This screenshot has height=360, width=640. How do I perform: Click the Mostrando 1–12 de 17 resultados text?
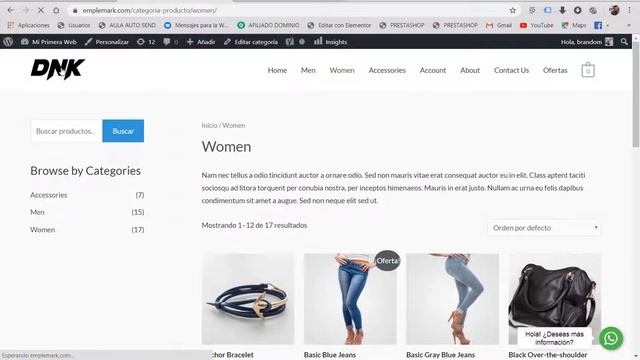254,225
